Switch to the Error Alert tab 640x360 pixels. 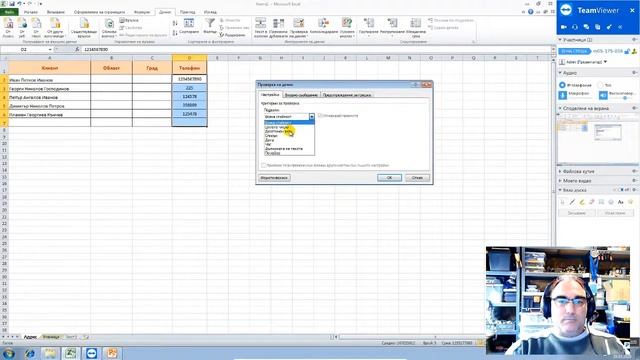(x=347, y=95)
